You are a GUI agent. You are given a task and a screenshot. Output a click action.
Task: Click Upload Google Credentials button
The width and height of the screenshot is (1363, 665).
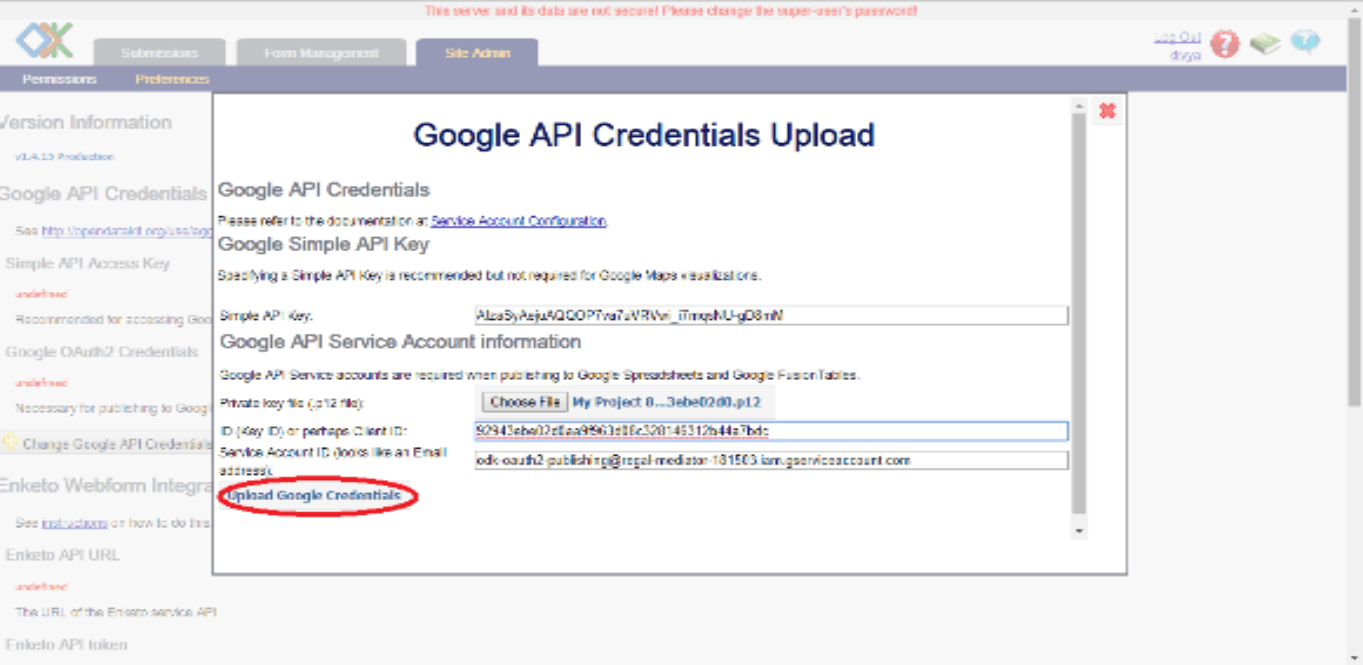(x=314, y=496)
